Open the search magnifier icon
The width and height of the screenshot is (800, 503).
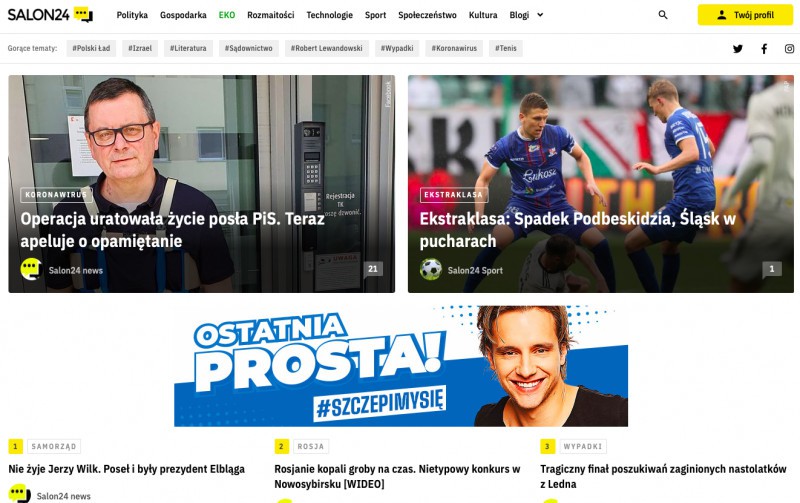[x=663, y=15]
